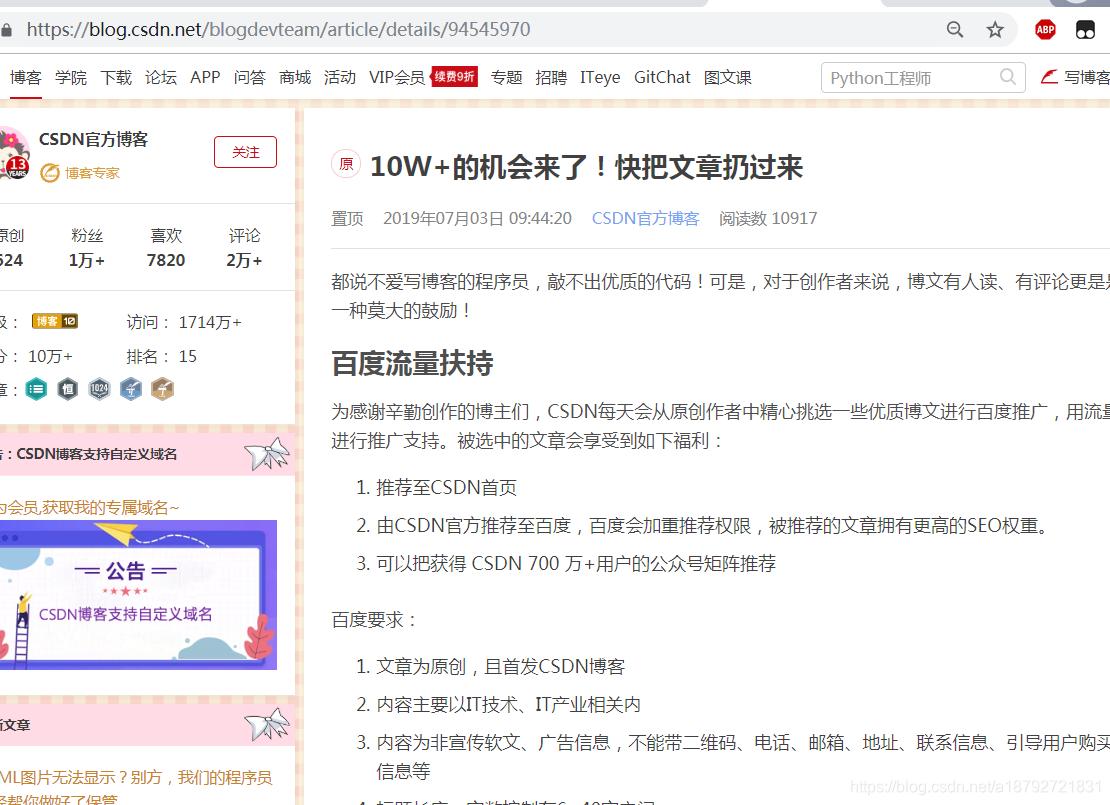The image size is (1110, 805).
Task: Open the 公告 custom domain banner image
Action: click(x=138, y=595)
